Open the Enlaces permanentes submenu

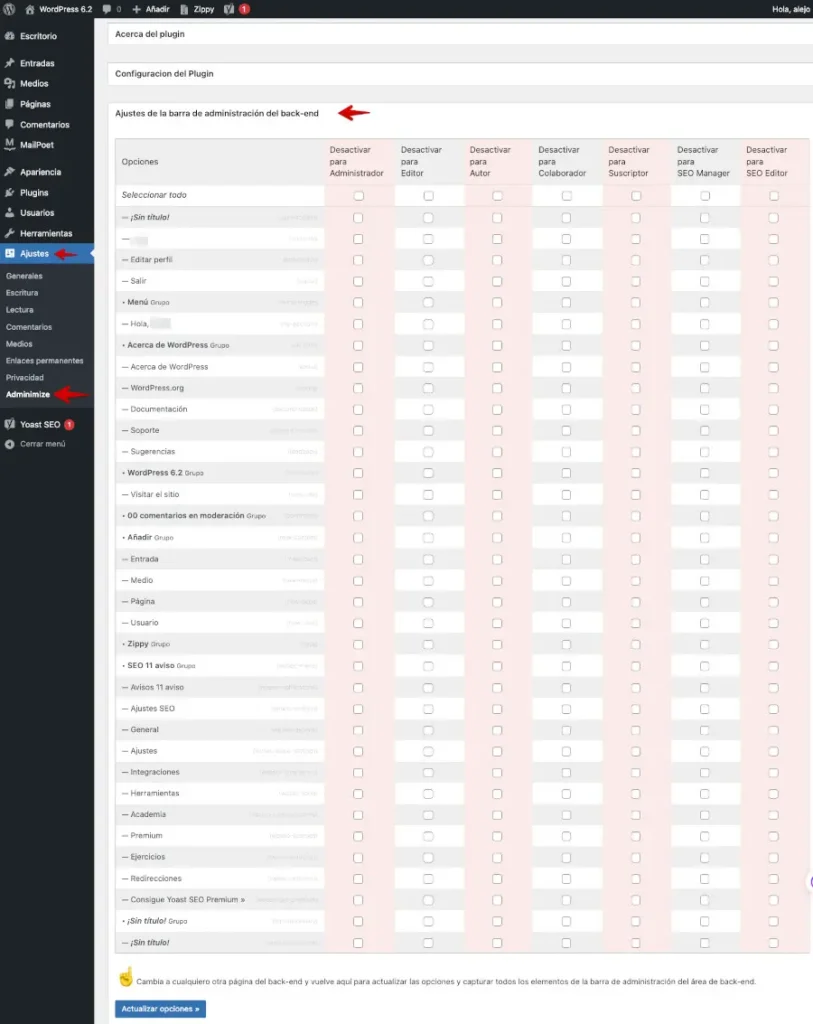tap(44, 360)
